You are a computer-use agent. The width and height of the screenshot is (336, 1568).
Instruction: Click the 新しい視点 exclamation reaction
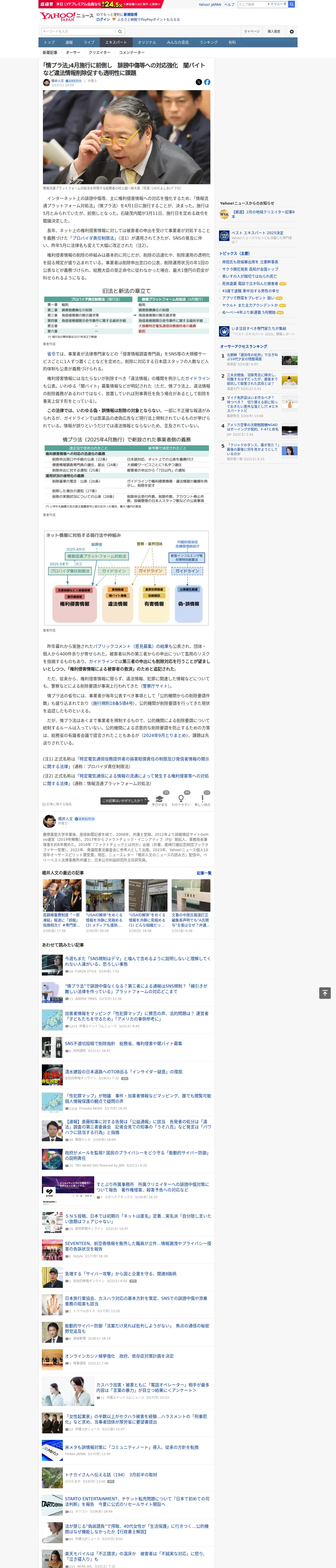pos(203,799)
